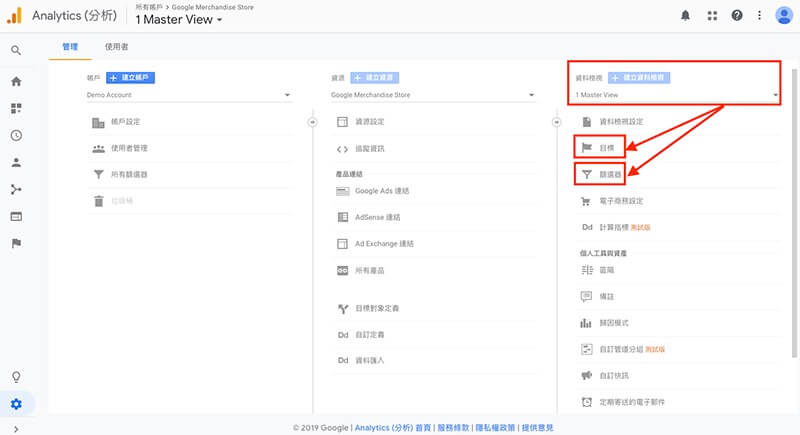
Task: Open the Help question mark icon
Action: [x=737, y=15]
